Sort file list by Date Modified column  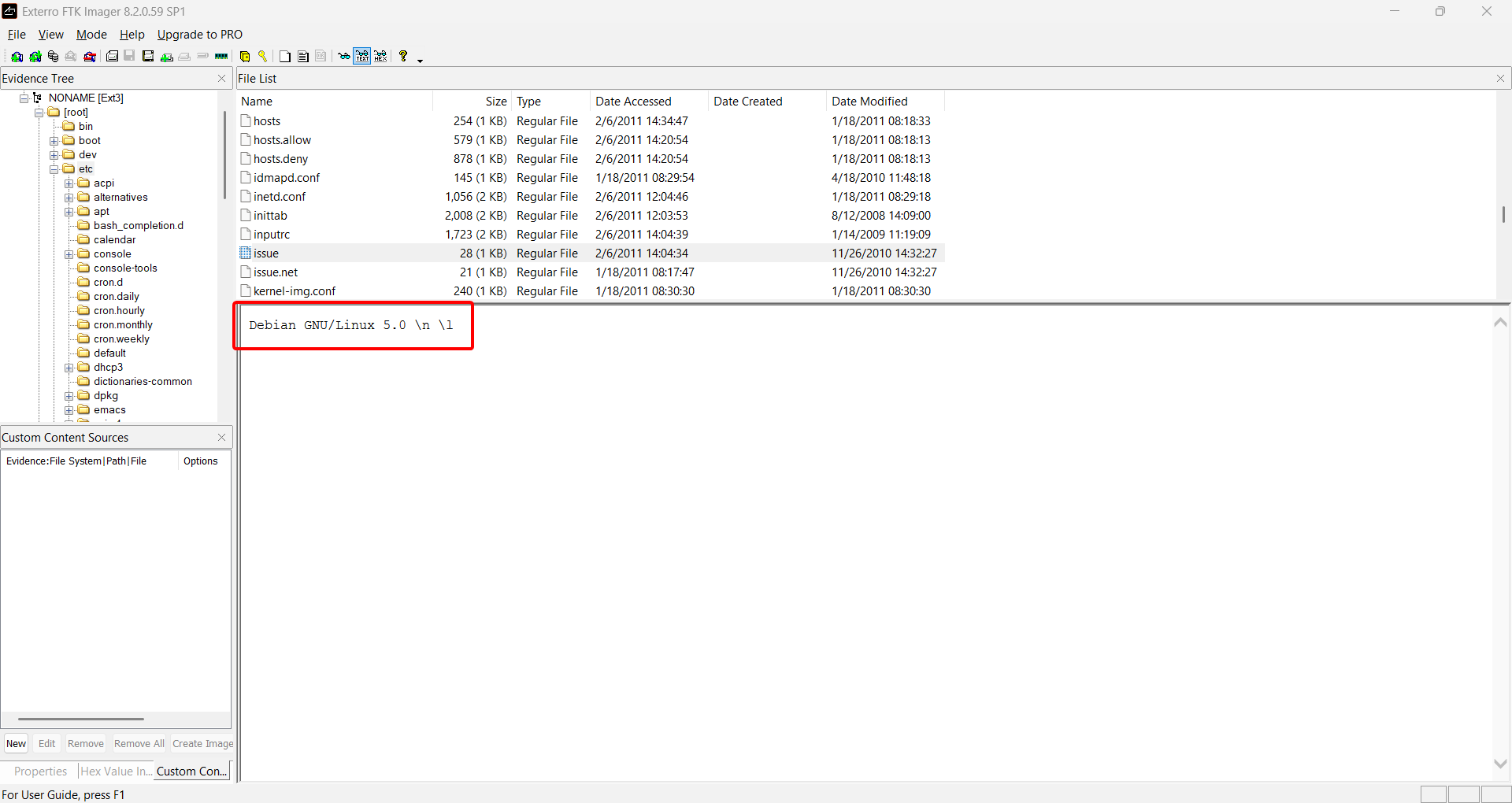click(x=885, y=102)
